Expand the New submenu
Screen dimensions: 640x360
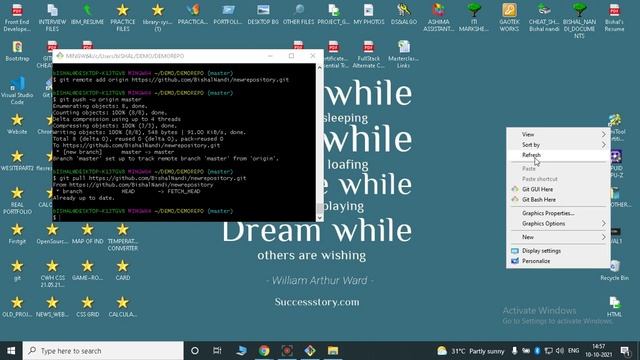[x=558, y=237]
